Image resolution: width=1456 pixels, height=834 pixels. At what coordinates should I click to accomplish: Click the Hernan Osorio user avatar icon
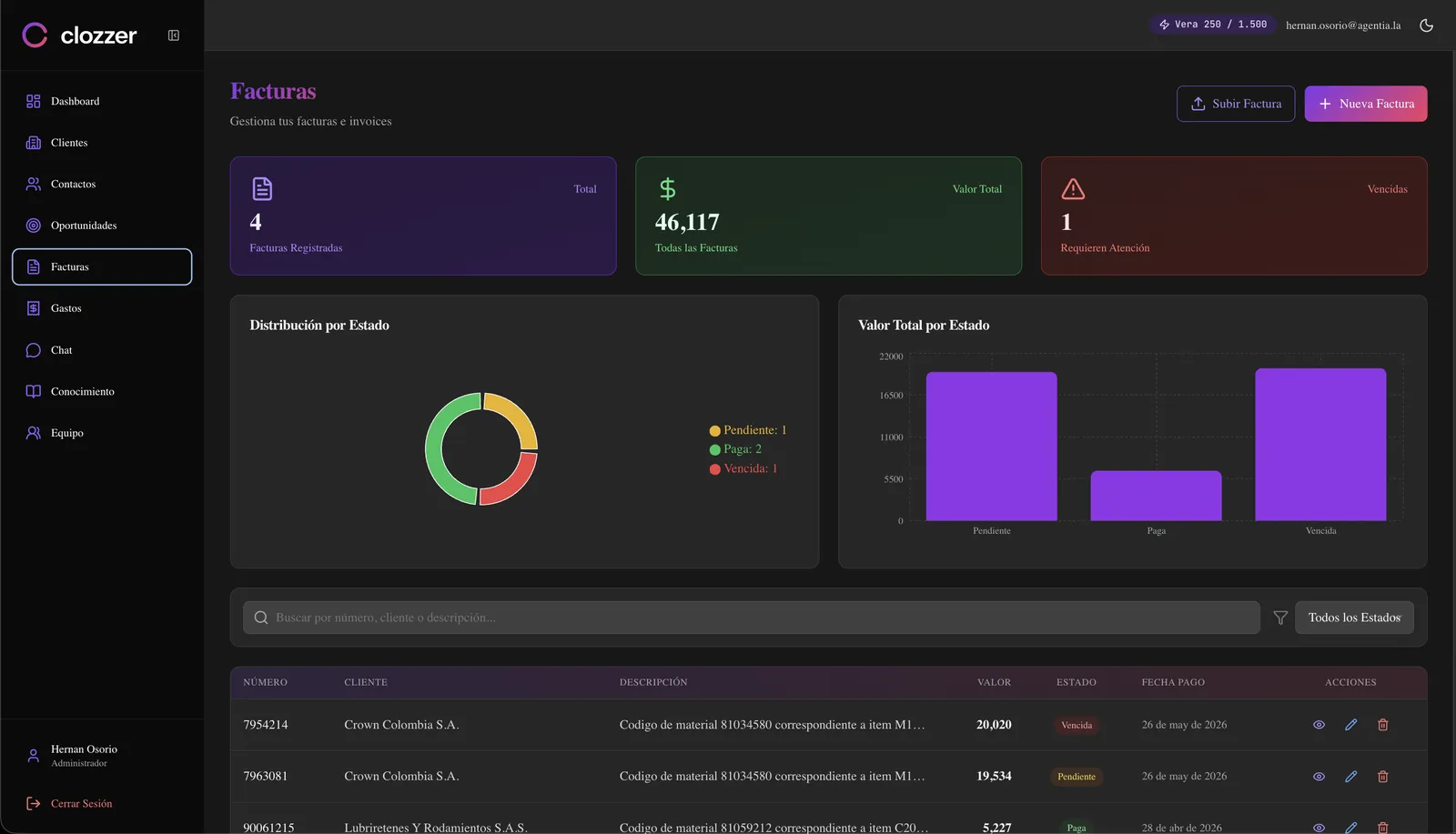34,756
